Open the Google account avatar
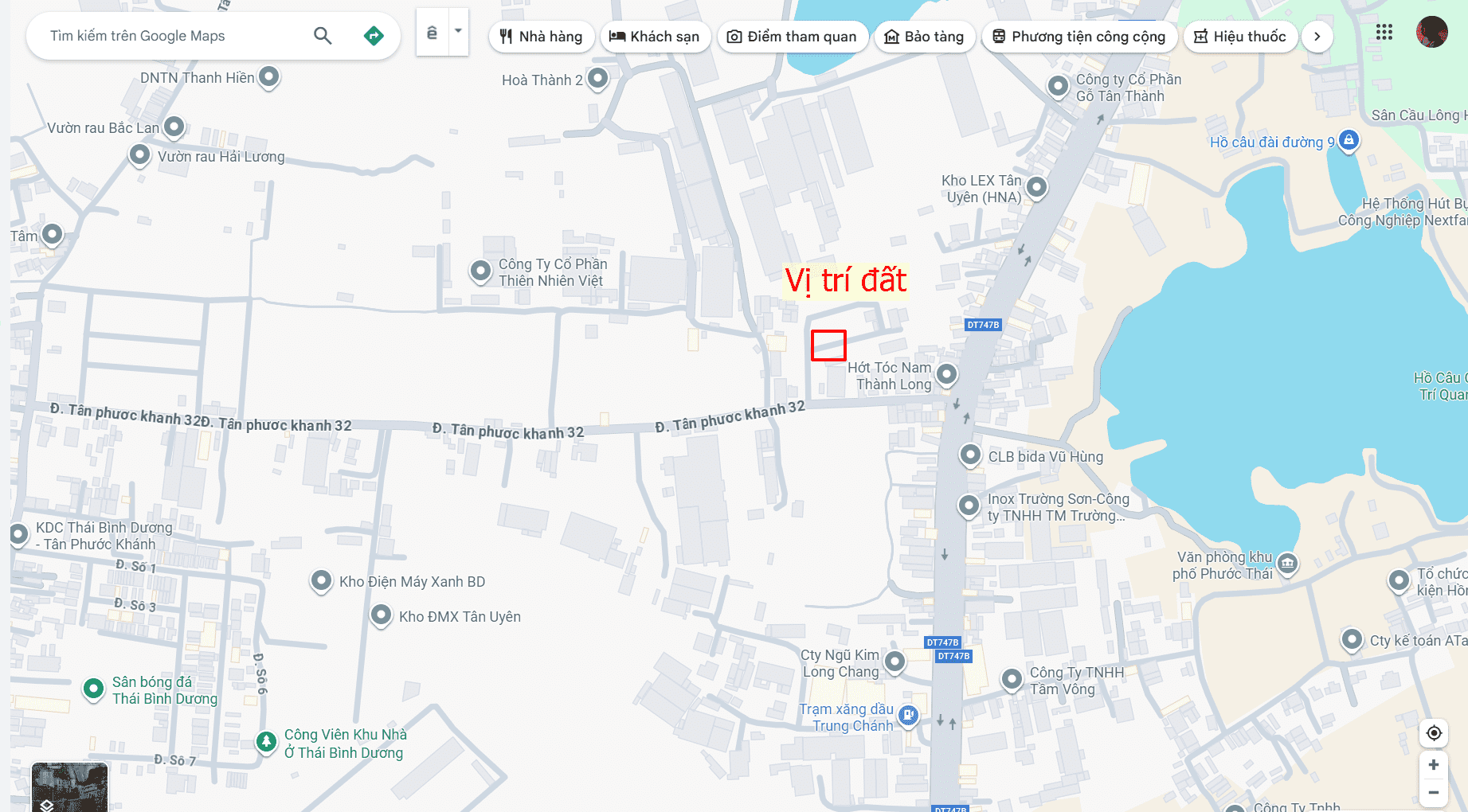This screenshot has width=1468, height=812. click(x=1432, y=33)
